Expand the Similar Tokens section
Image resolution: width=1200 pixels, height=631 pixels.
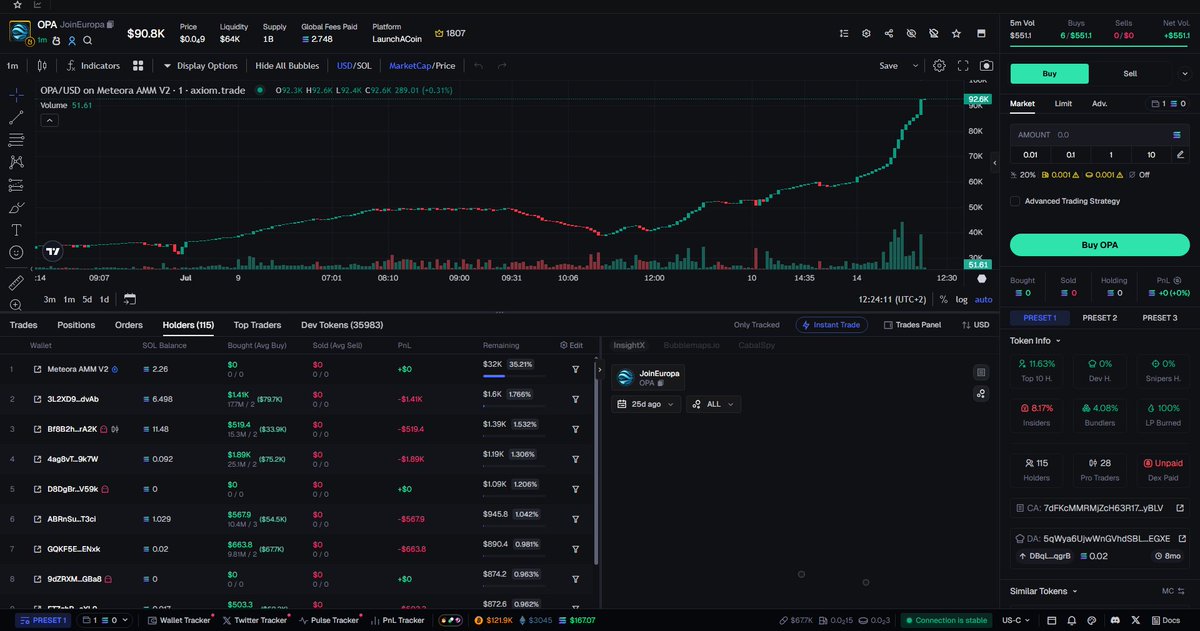(1044, 591)
